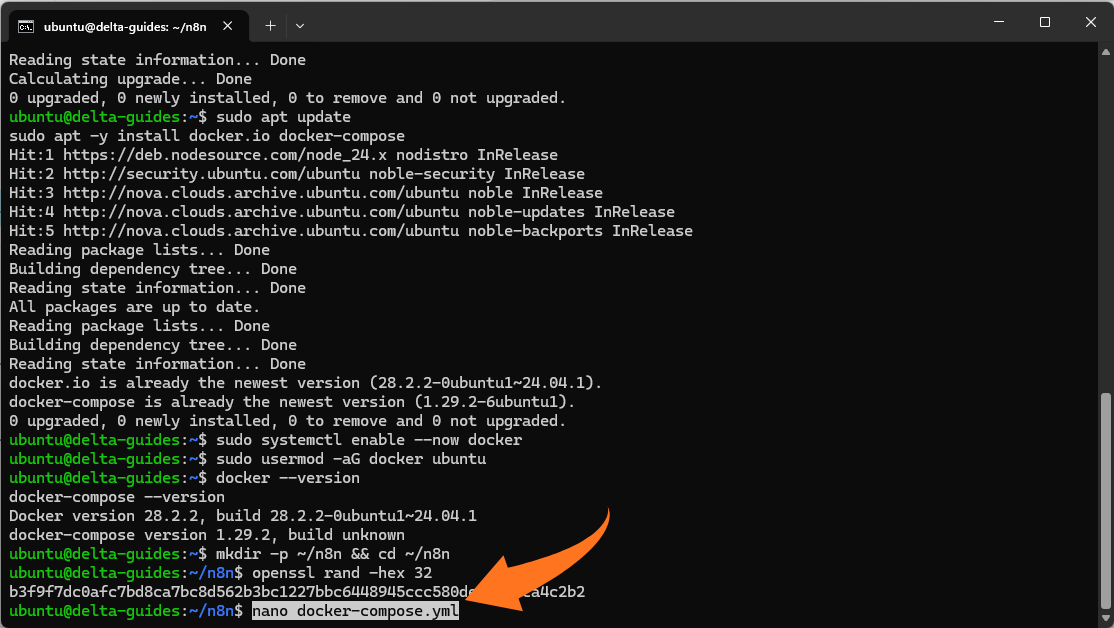The height and width of the screenshot is (628, 1114).
Task: Expand the new tab profile dropdown chevron
Action: pyautogui.click(x=300, y=25)
